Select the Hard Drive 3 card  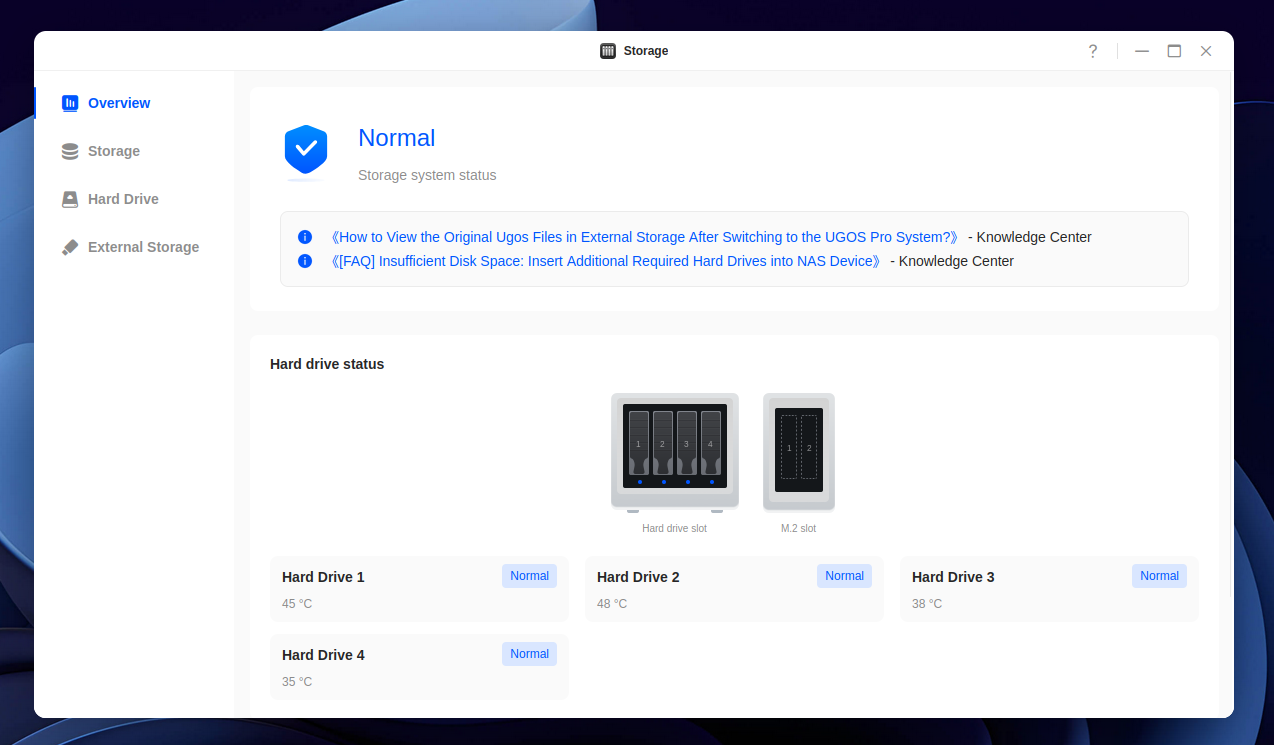click(1049, 589)
